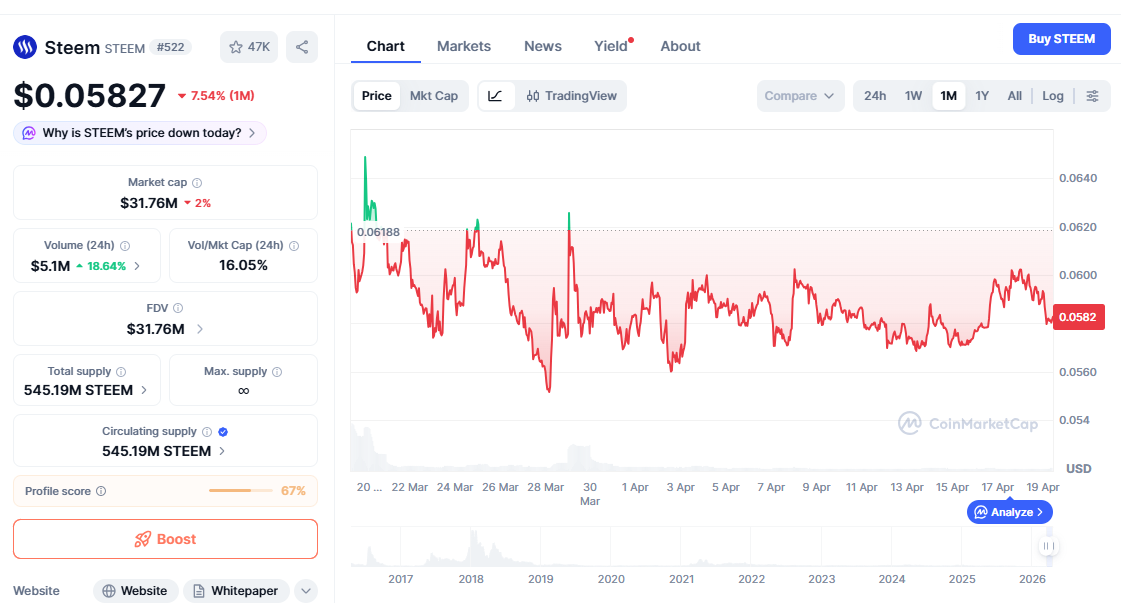The height and width of the screenshot is (603, 1121).
Task: Click the share icon next to watchlist
Action: (x=302, y=47)
